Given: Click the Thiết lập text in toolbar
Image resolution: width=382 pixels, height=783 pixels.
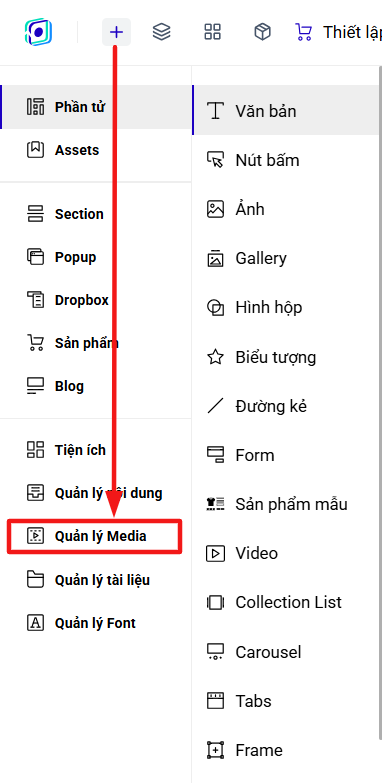Looking at the screenshot, I should 353,32.
